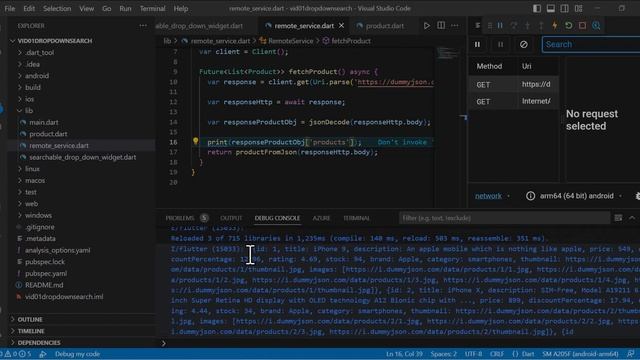This screenshot has height=360, width=640.
Task: Switch to product.dart tab
Action: pos(381,25)
